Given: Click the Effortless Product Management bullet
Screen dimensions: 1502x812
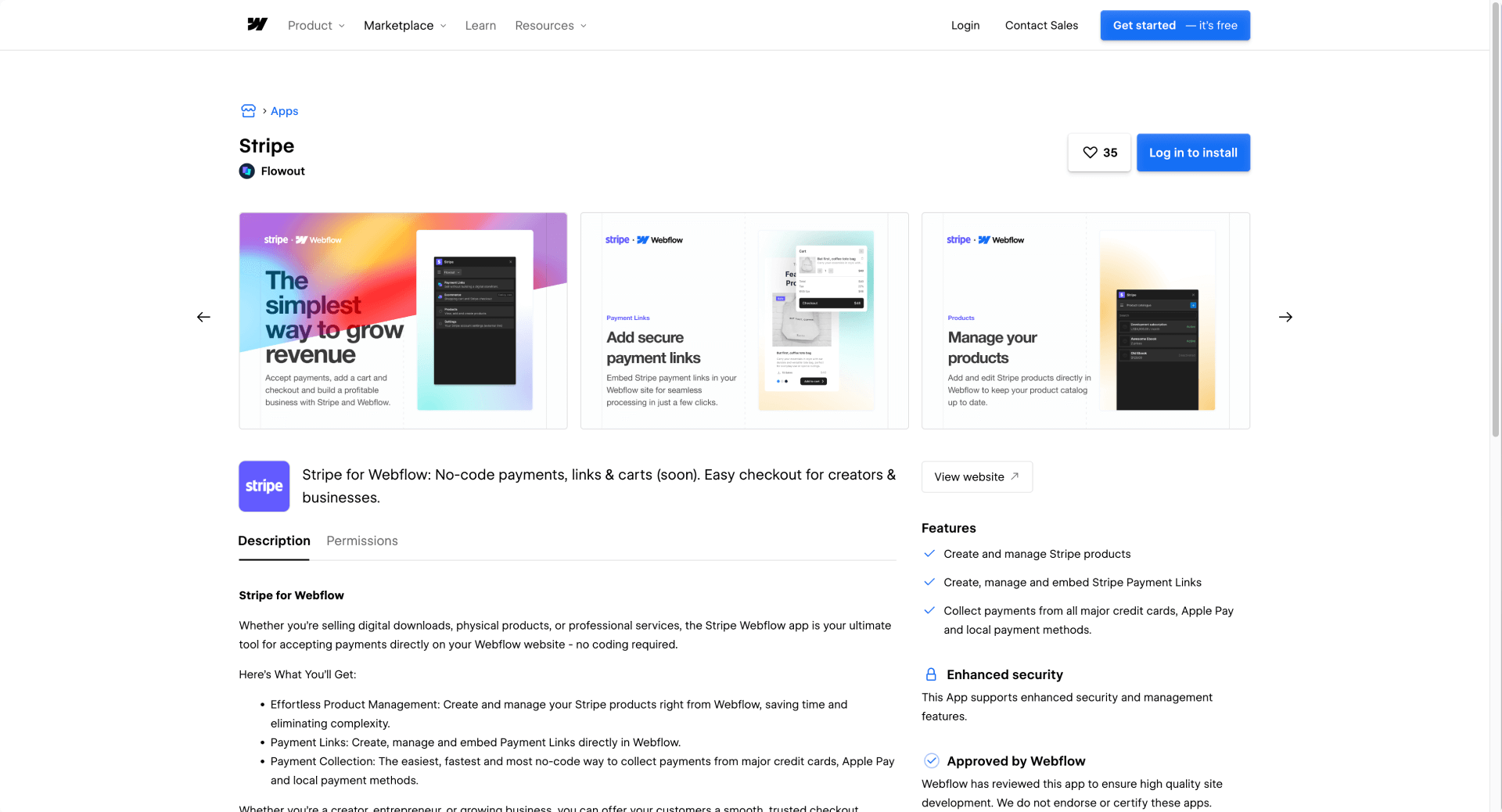Looking at the screenshot, I should pyautogui.click(x=559, y=713).
